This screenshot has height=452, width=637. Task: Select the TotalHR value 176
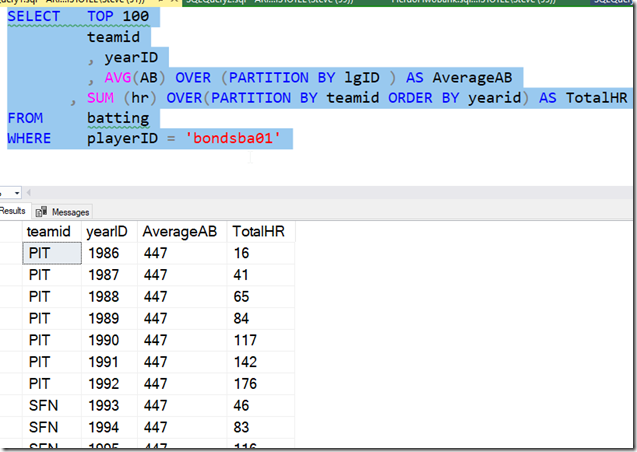pyautogui.click(x=260, y=384)
